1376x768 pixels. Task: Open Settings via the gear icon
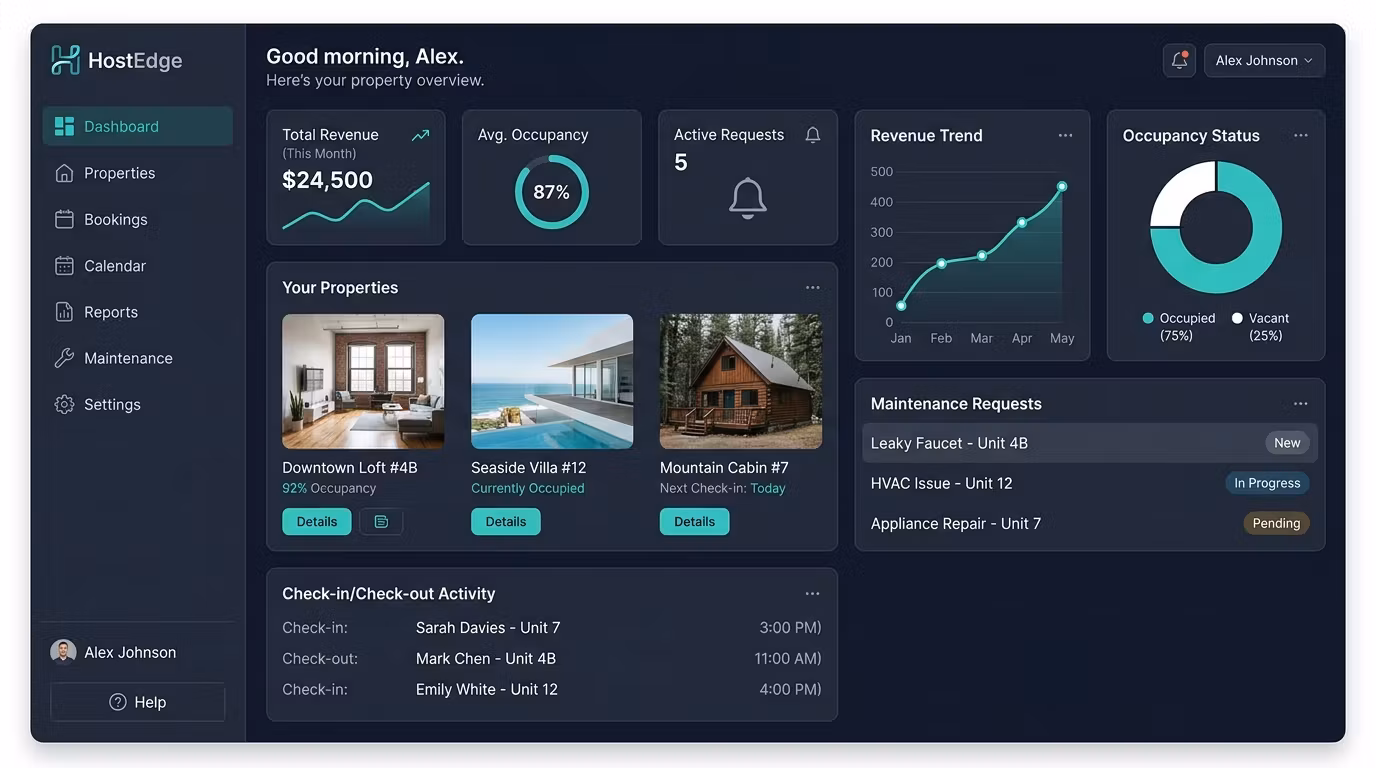[x=64, y=404]
